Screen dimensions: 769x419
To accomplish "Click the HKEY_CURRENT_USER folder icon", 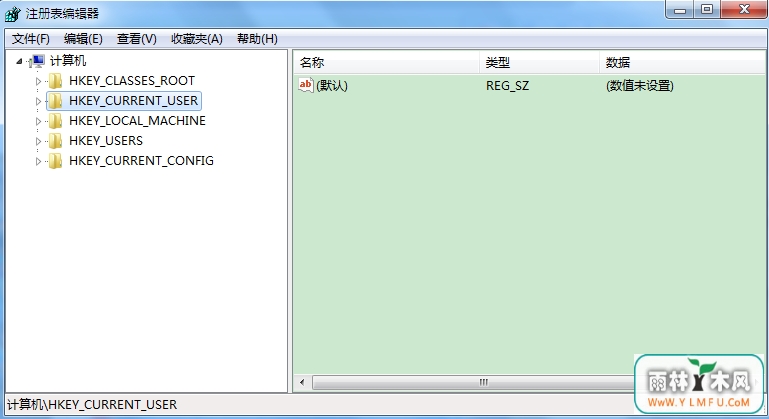I will pyautogui.click(x=55, y=101).
